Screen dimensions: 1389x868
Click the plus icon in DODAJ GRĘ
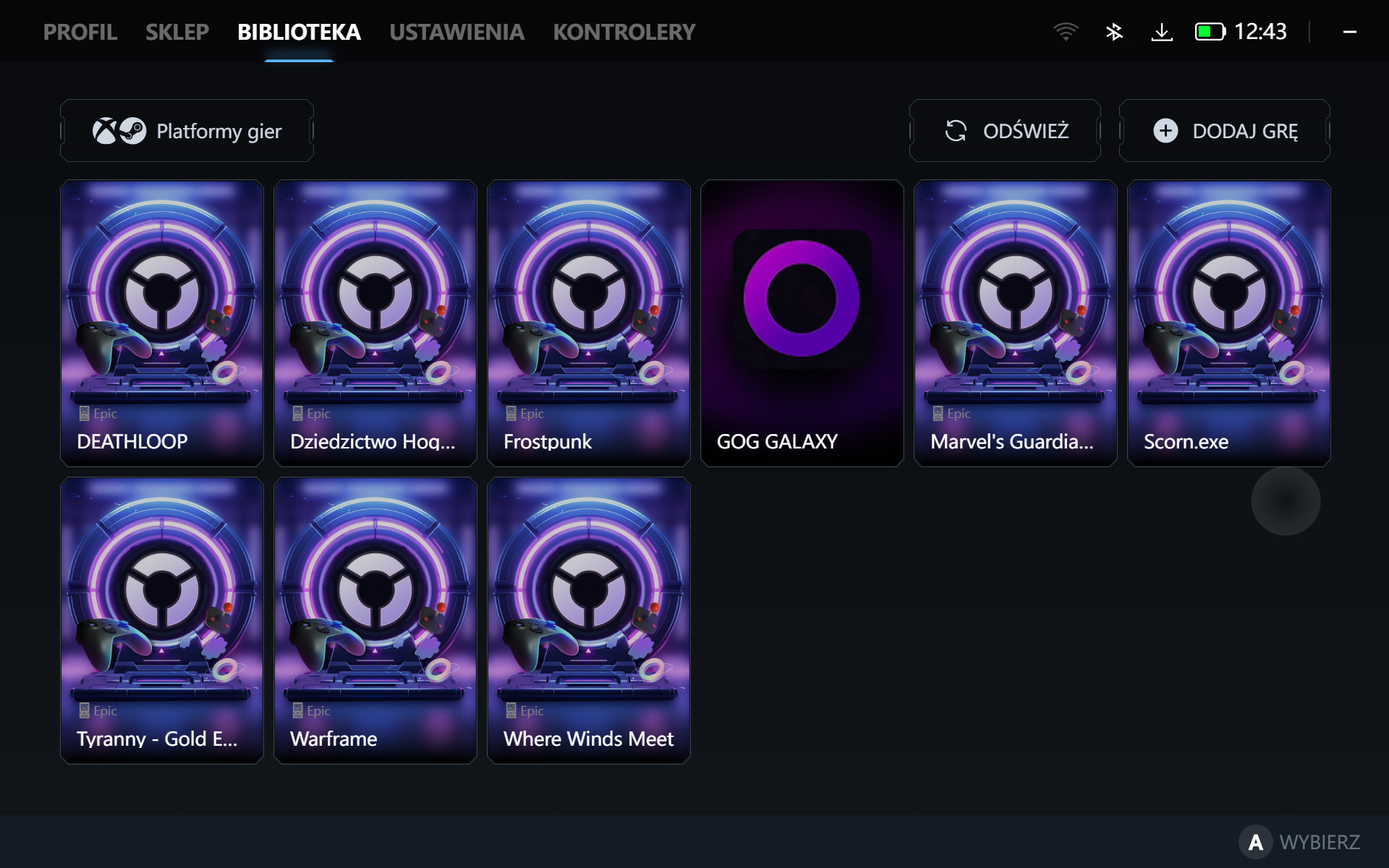click(x=1165, y=131)
